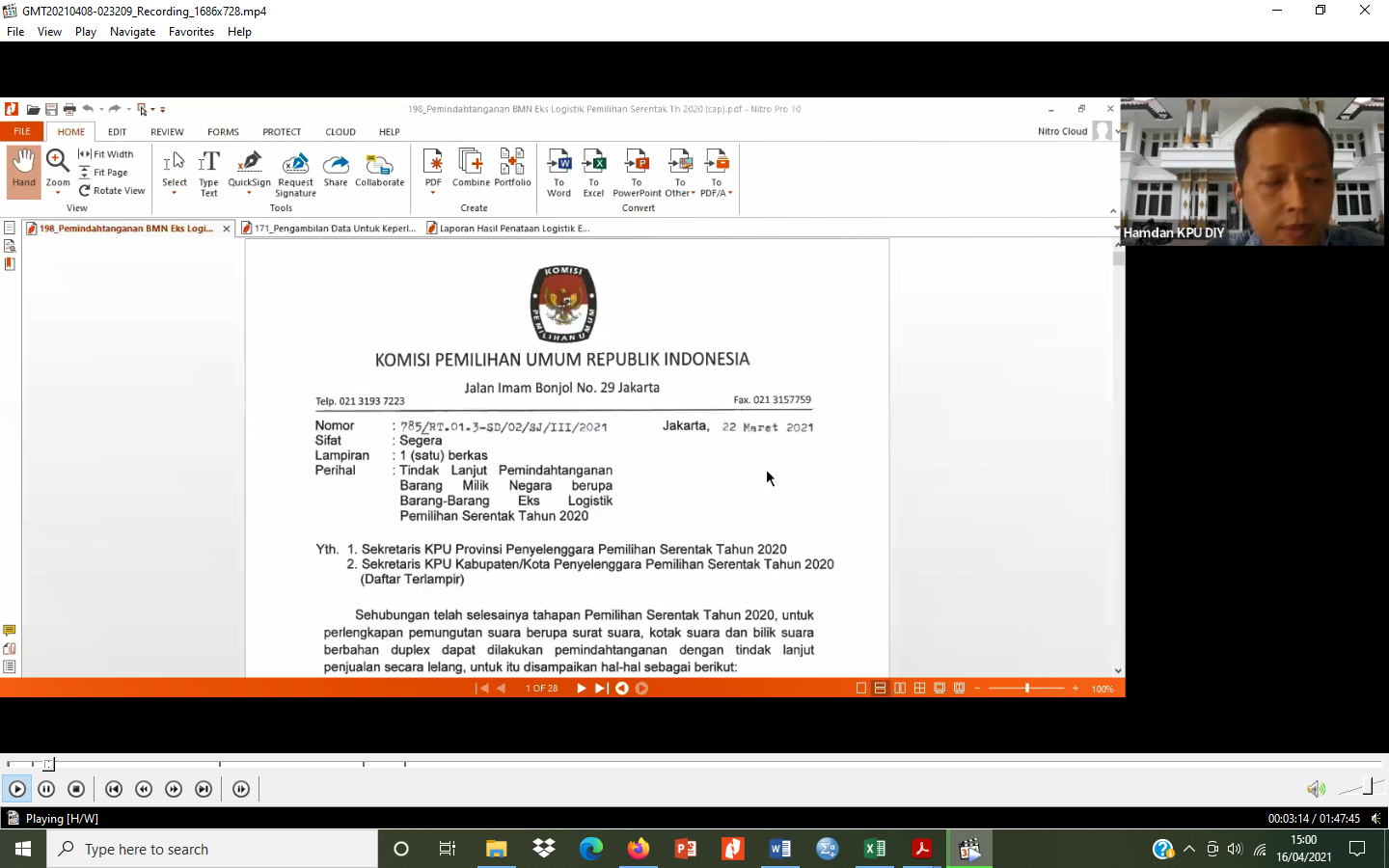Click the Fit Width button

click(107, 154)
